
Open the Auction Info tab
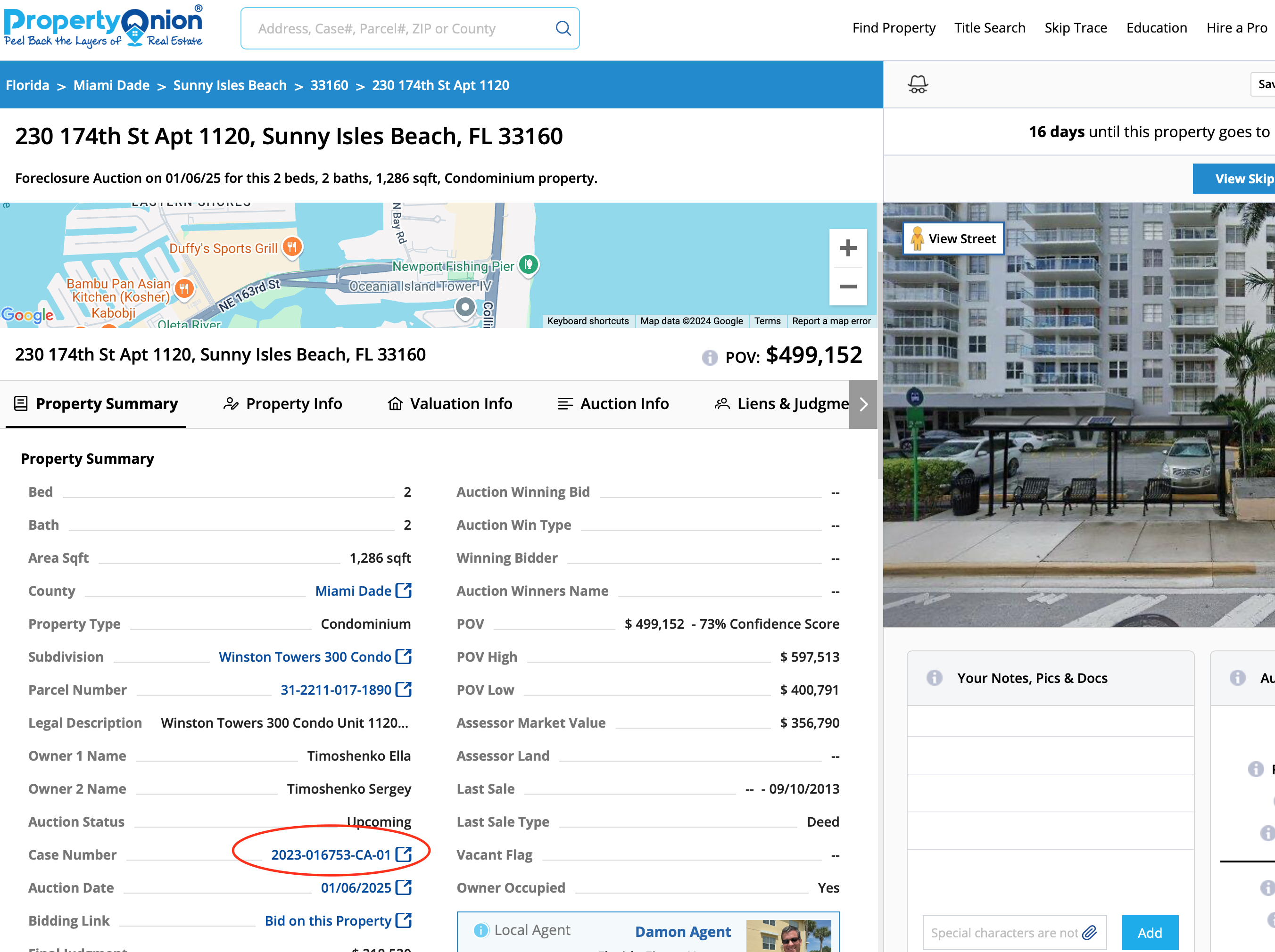pyautogui.click(x=613, y=404)
